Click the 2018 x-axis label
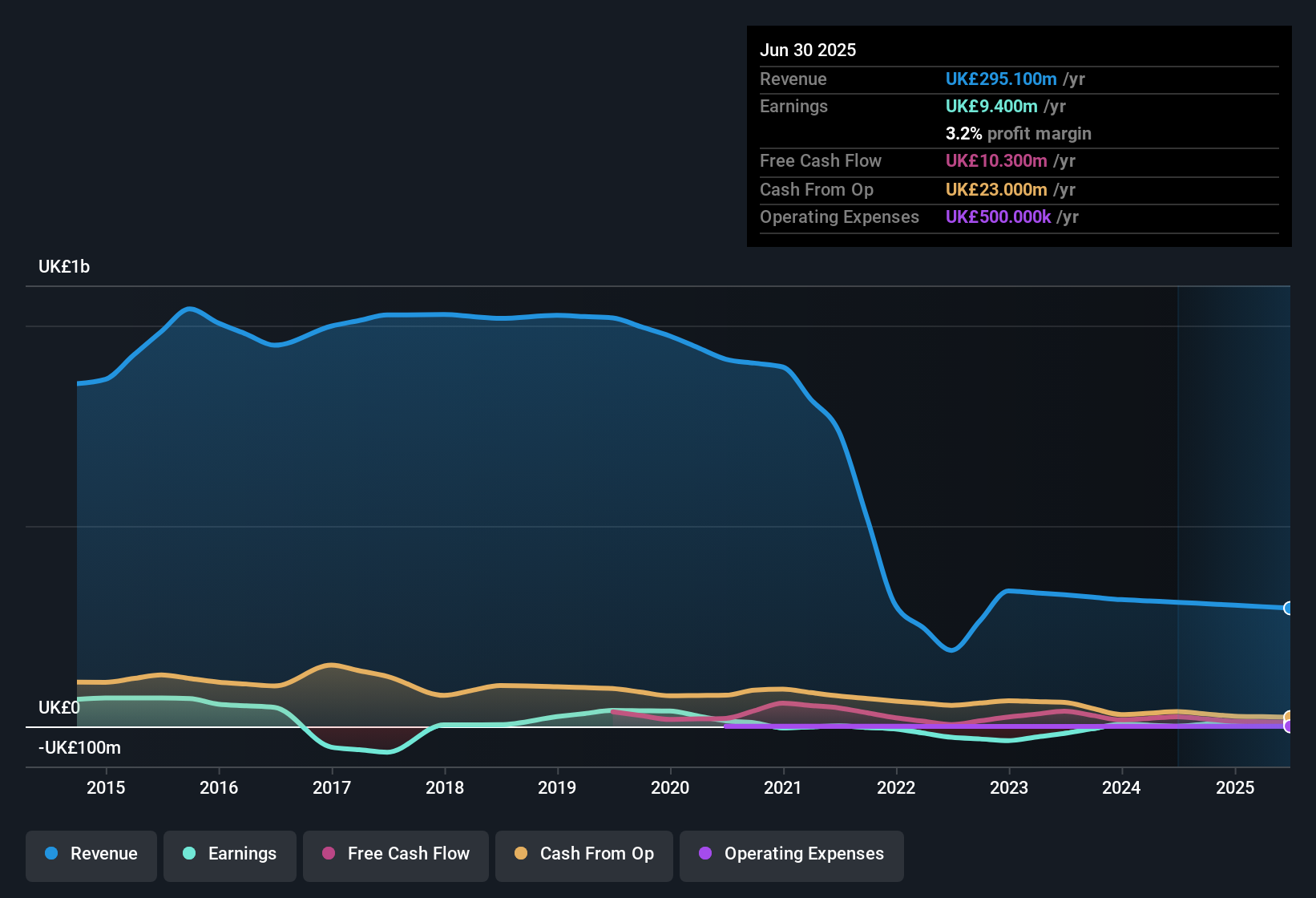The width and height of the screenshot is (1316, 898). click(445, 787)
